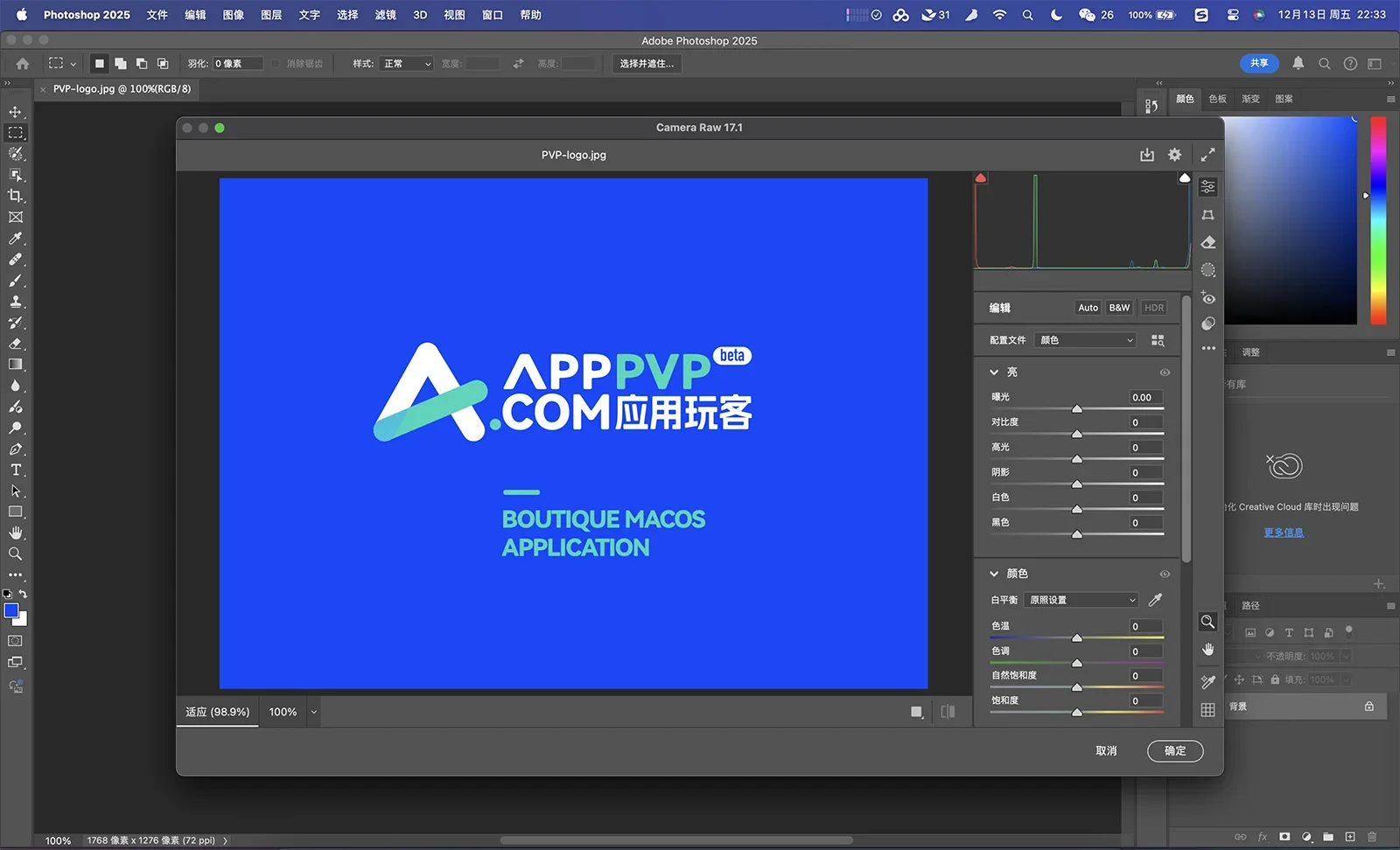This screenshot has height=850, width=1400.
Task: Open Camera Raw preferences gear
Action: pos(1174,155)
